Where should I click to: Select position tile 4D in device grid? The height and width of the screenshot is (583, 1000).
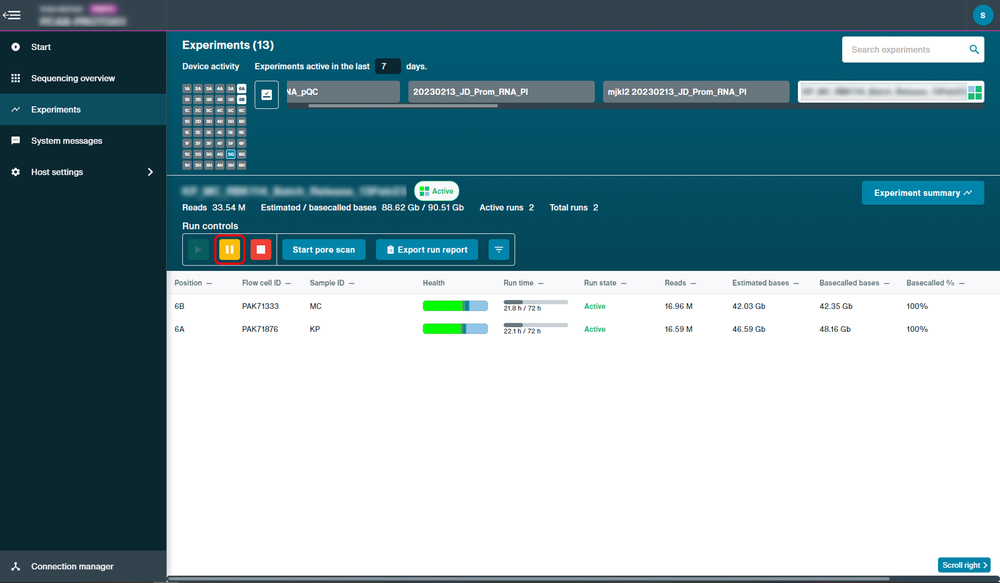click(219, 121)
